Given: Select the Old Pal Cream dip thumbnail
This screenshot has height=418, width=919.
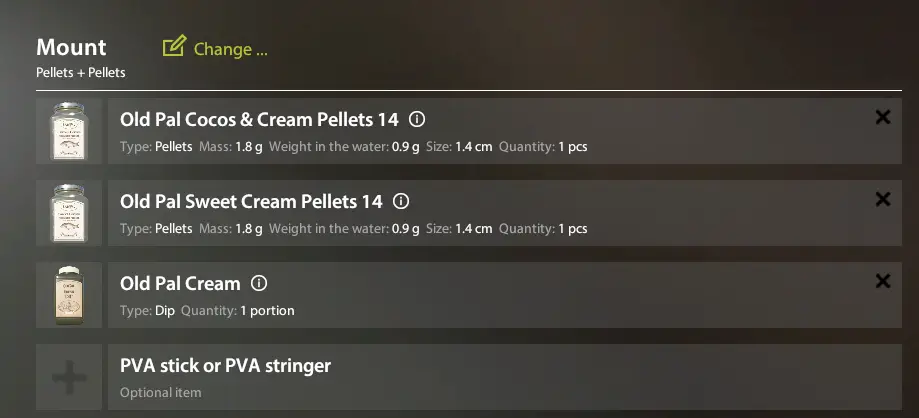Looking at the screenshot, I should coord(69,295).
